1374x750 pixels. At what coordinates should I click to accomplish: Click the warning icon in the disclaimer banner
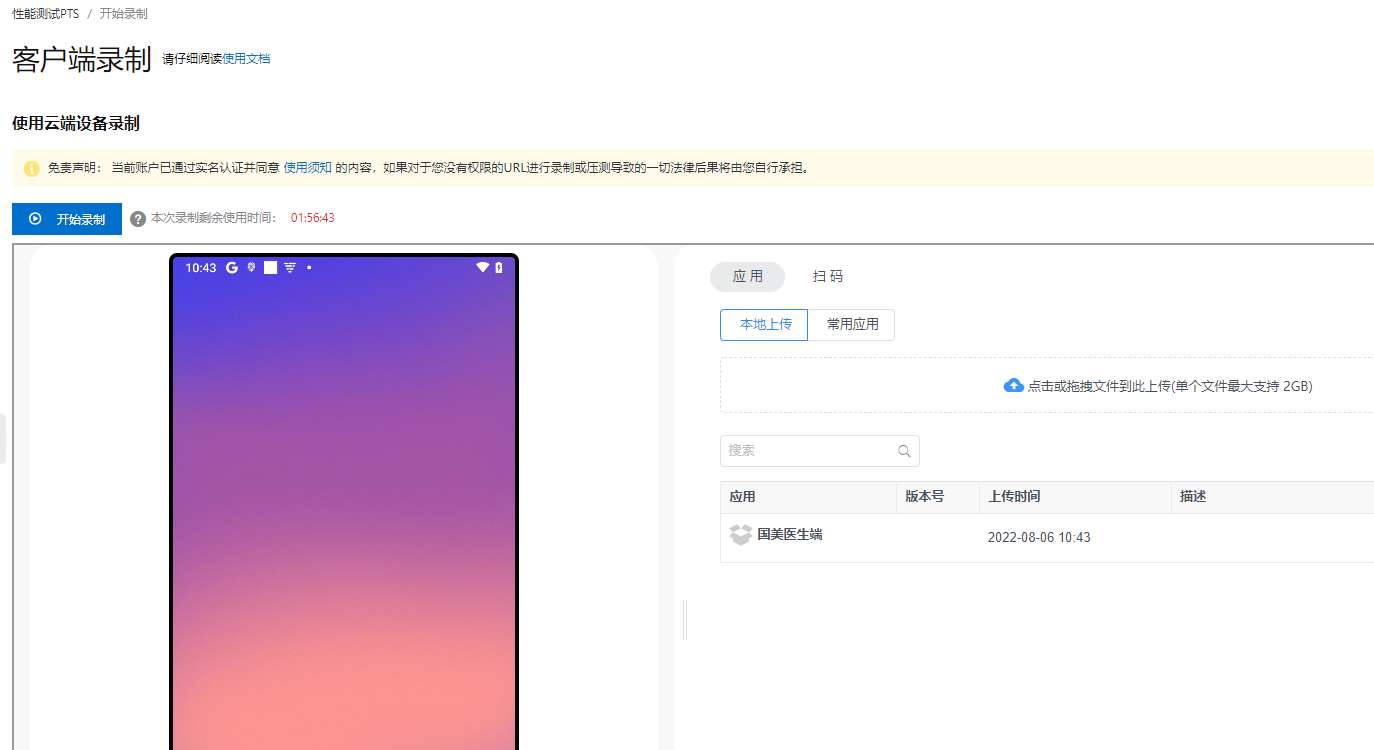[32, 168]
